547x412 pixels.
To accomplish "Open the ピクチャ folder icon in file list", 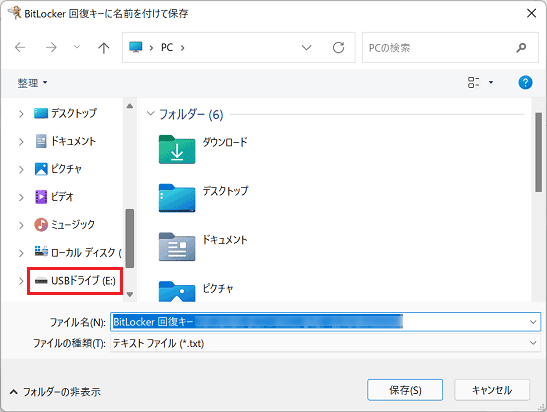I will 177,291.
